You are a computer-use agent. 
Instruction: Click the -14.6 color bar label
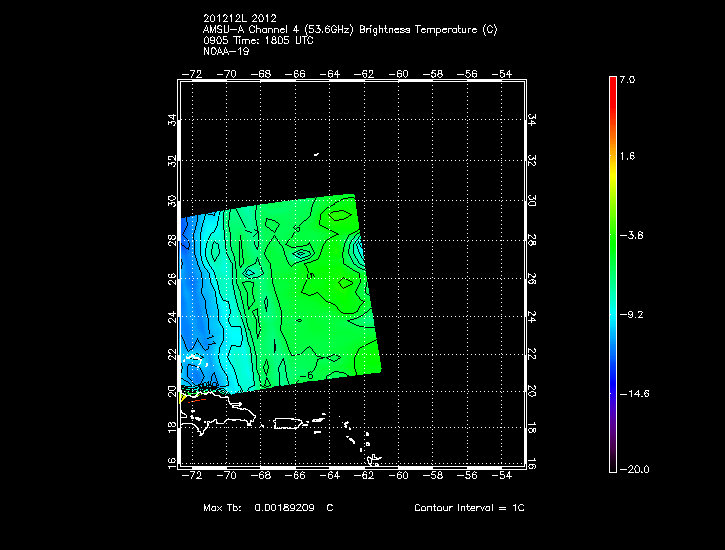click(x=631, y=393)
